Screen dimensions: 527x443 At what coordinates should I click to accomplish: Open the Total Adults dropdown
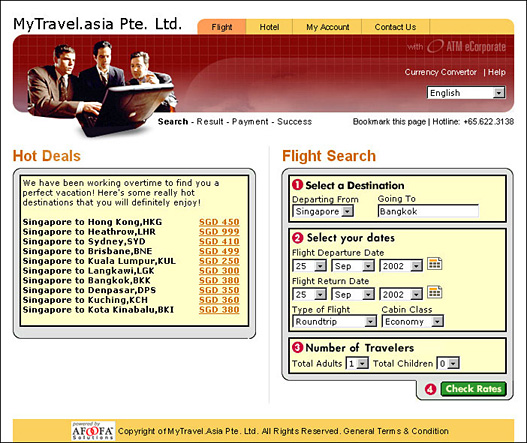point(357,363)
